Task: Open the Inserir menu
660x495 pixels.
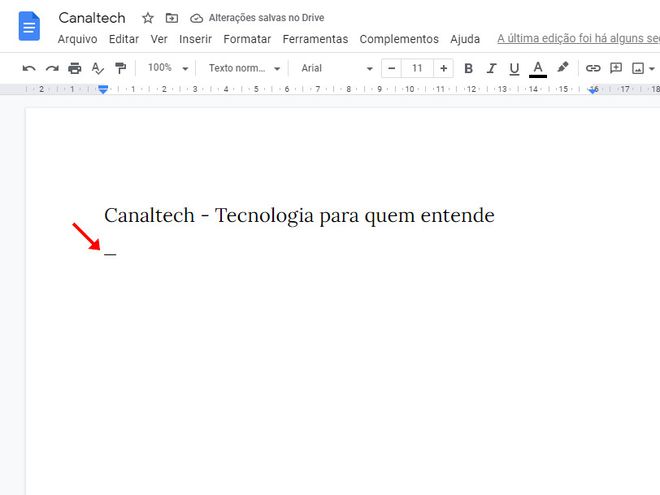Action: [195, 39]
